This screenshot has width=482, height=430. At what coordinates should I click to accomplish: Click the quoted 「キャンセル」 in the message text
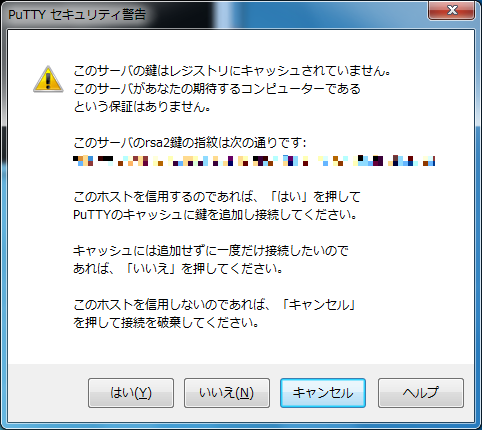319,305
